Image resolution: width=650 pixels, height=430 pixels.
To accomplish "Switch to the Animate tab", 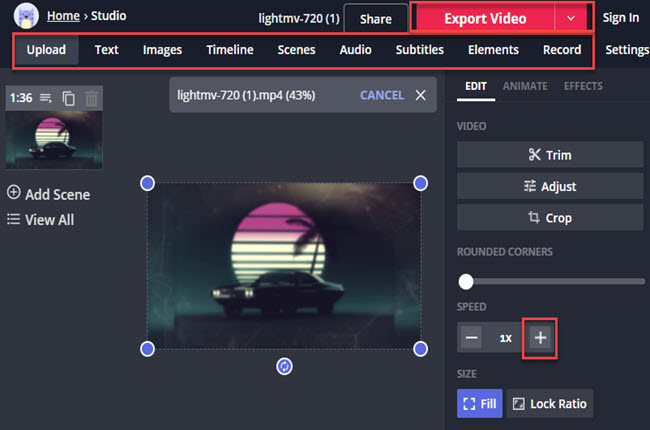I will click(525, 86).
